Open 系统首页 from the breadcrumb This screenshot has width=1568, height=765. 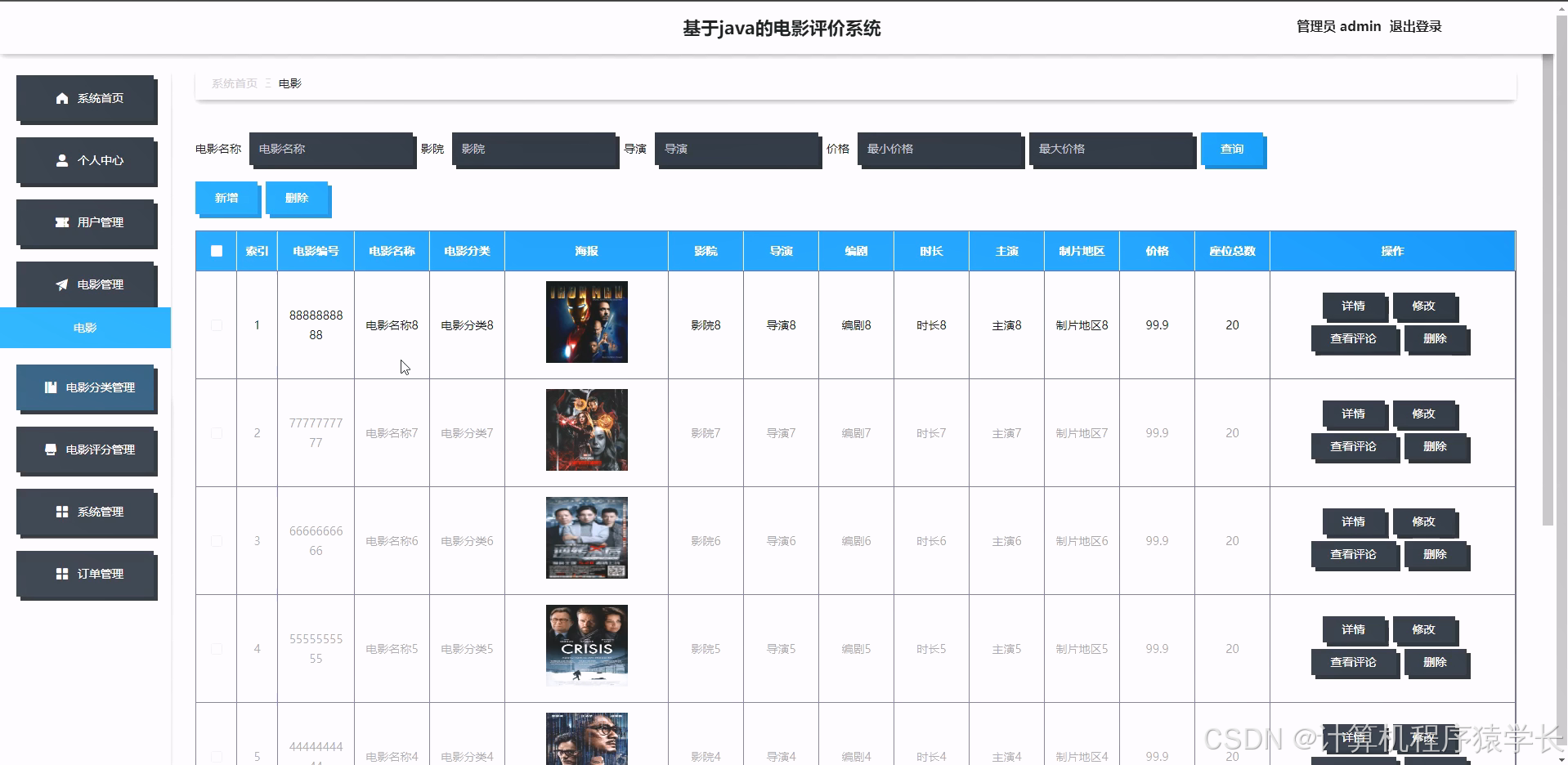click(x=234, y=83)
